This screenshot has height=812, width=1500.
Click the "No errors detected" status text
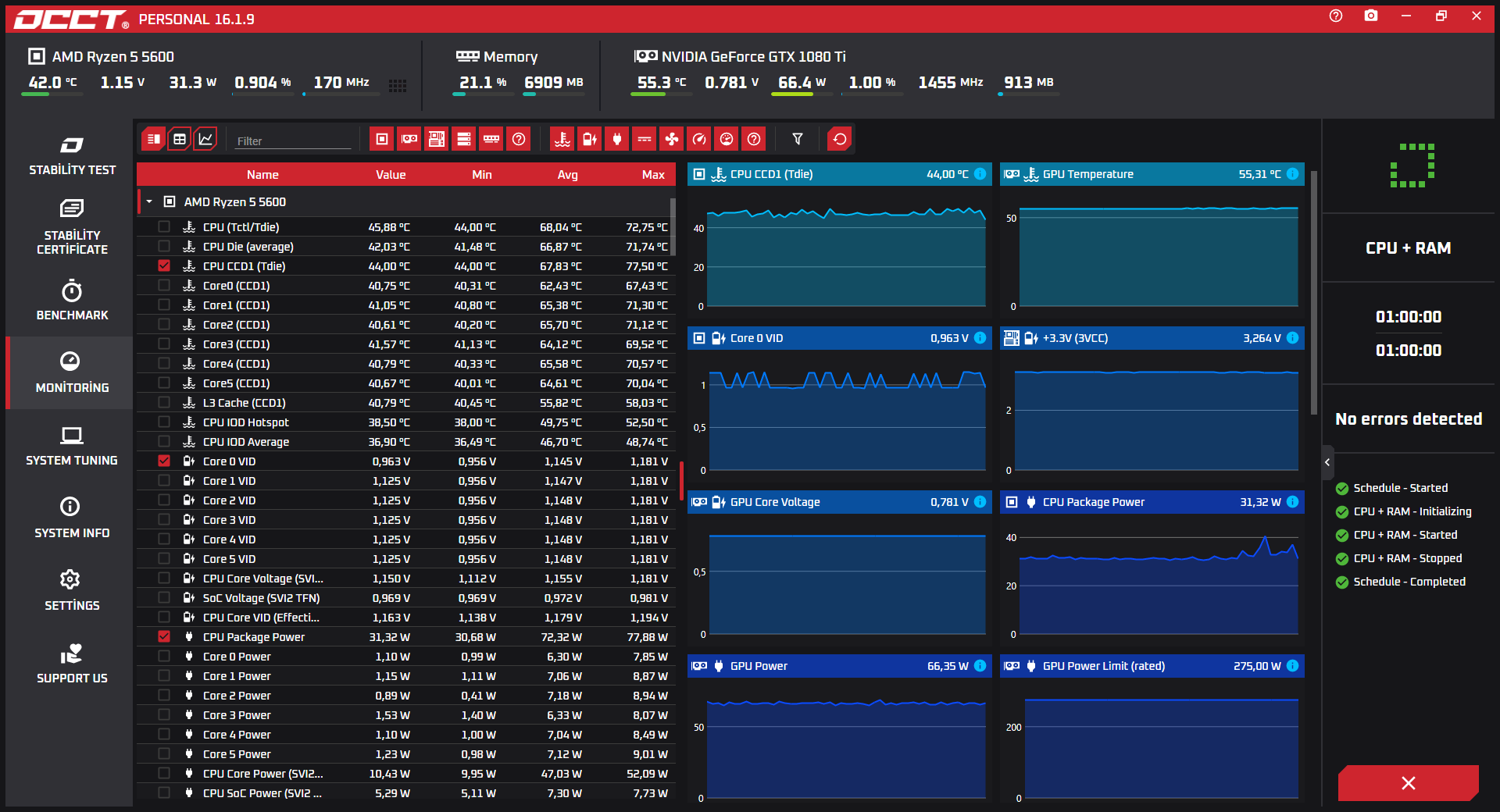(1409, 419)
